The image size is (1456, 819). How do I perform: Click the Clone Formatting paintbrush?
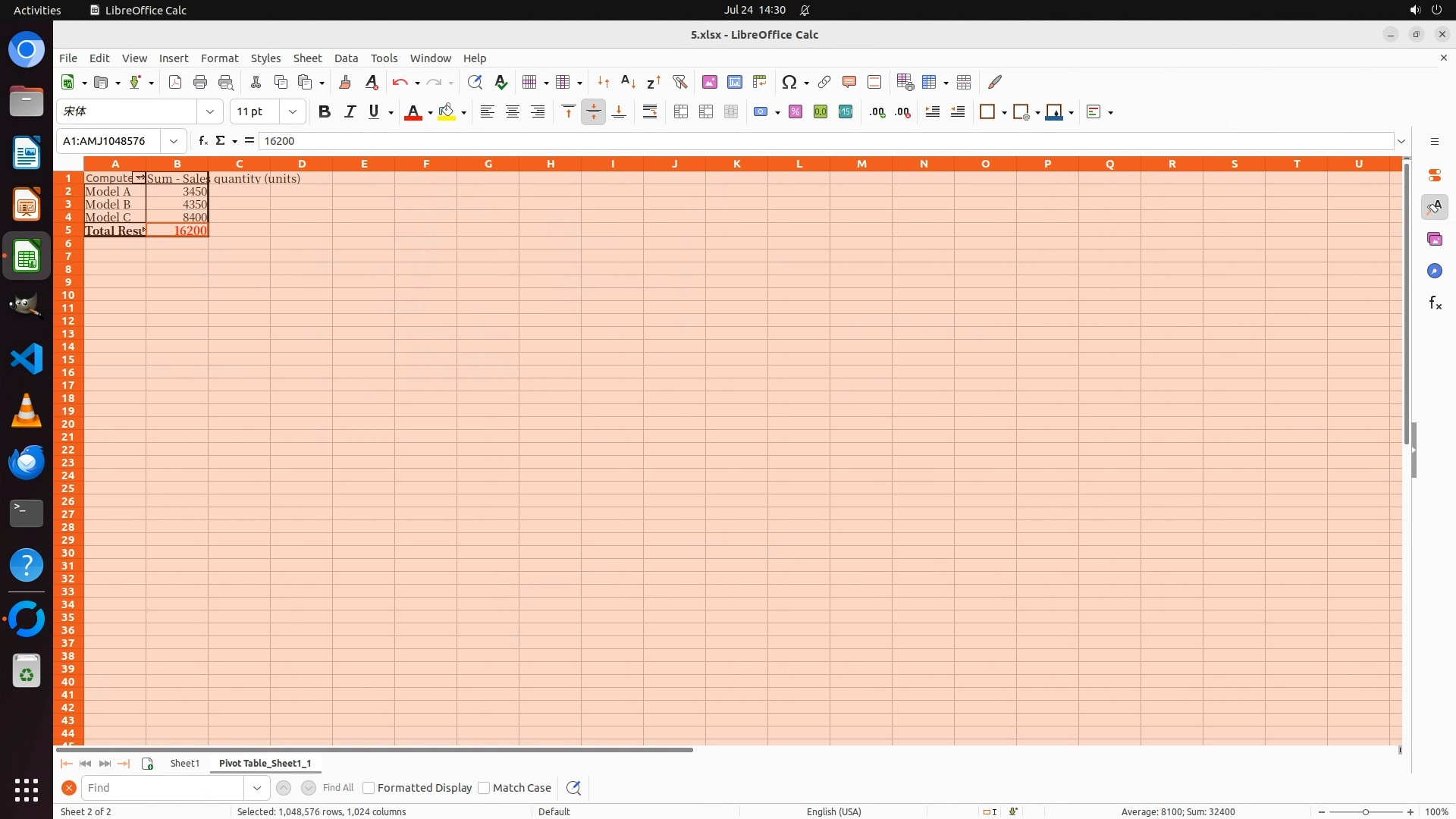point(345,82)
